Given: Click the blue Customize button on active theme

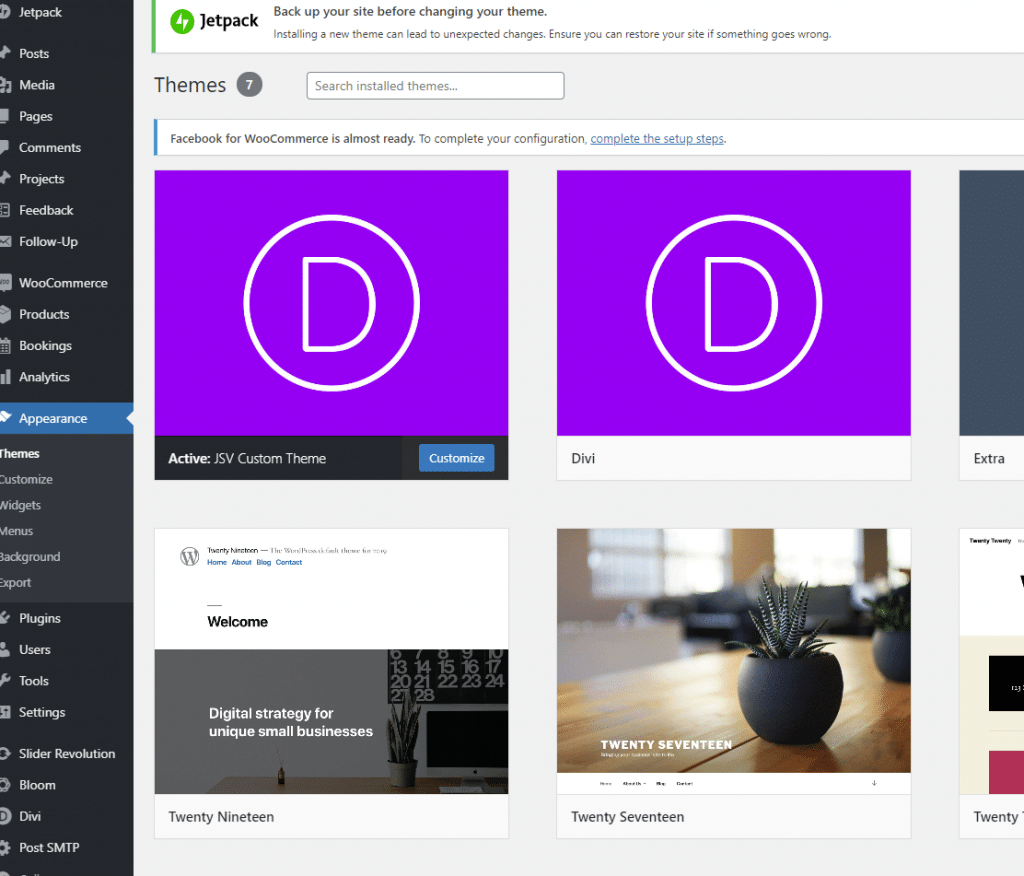Looking at the screenshot, I should pyautogui.click(x=456, y=458).
